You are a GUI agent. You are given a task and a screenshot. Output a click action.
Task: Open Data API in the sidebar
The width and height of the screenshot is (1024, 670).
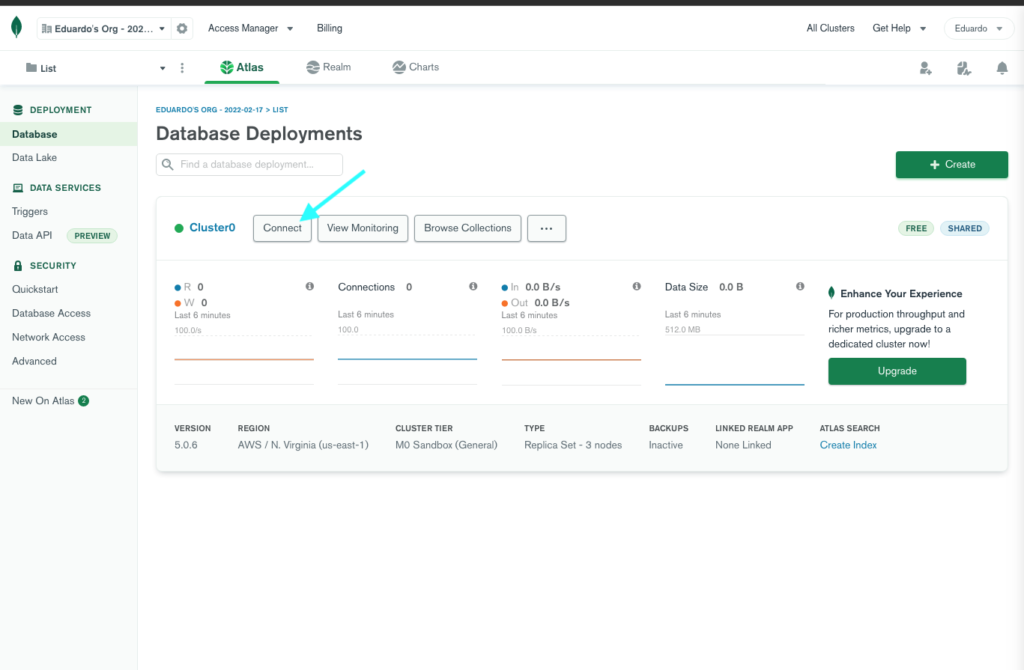[x=32, y=235]
